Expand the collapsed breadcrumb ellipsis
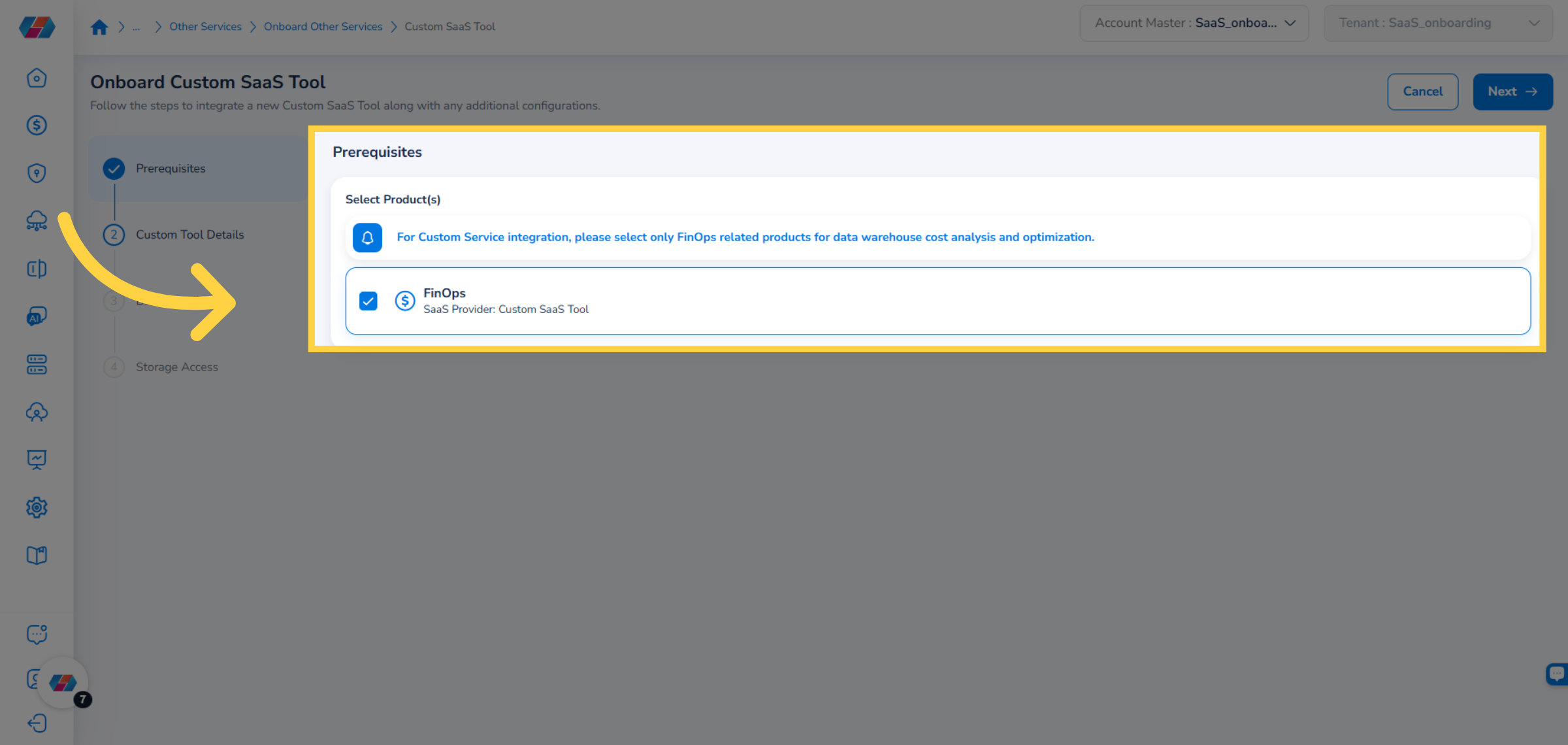The image size is (1568, 745). pos(136,27)
